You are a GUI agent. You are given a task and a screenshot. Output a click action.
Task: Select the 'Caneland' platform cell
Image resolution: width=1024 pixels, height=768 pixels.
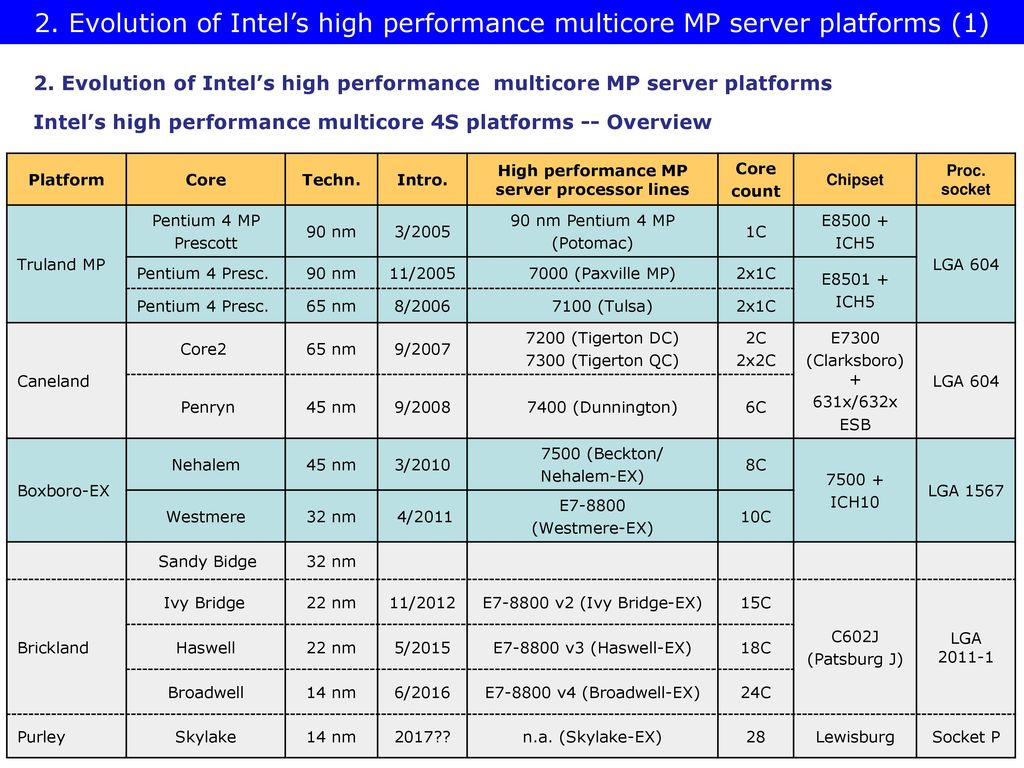tap(67, 381)
